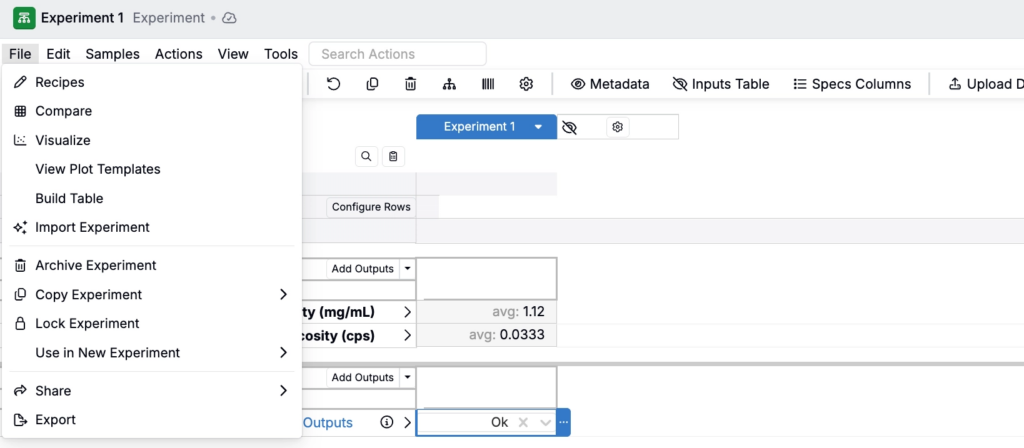Viewport: 1024px width, 448px height.
Task: Open the Experiment 1 column dropdown
Action: point(538,127)
